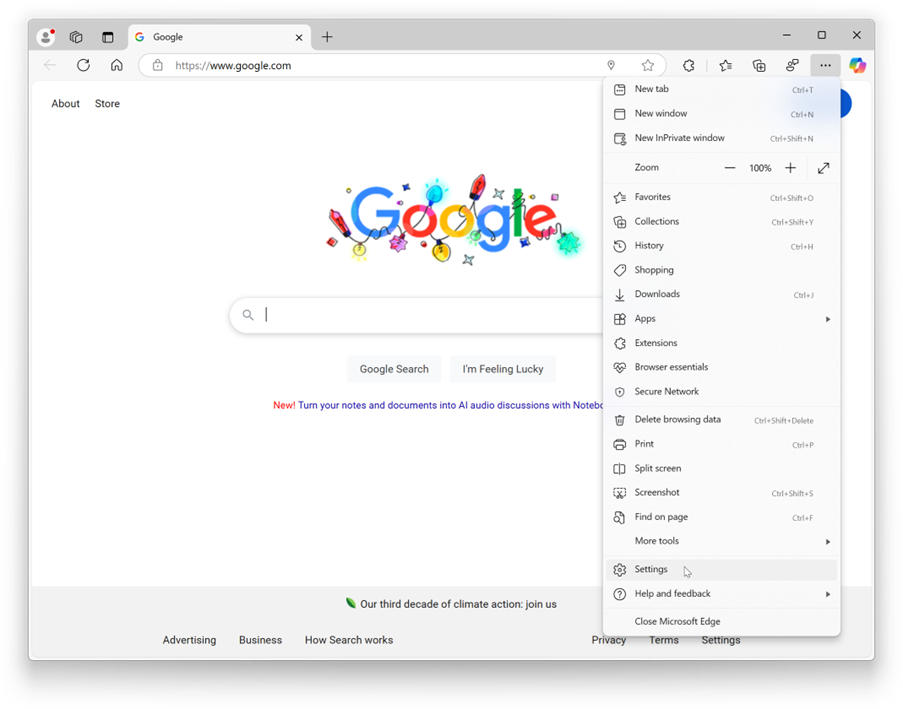Click the Copilot icon in toolbar

(x=857, y=66)
